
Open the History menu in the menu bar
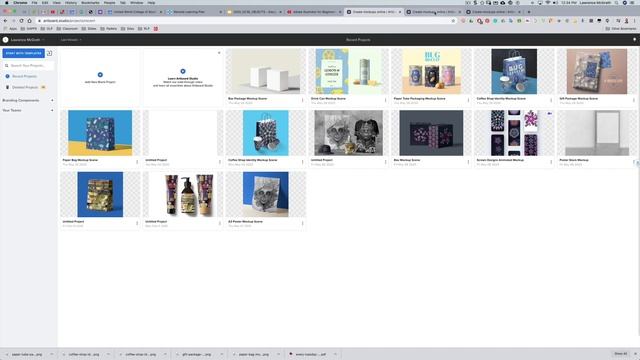(71, 2)
